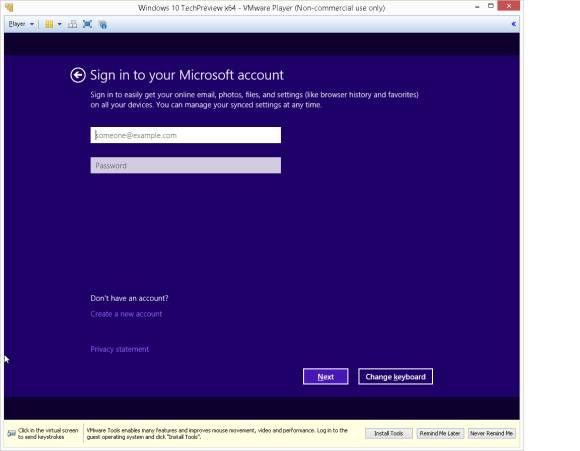Click the back arrow beside Sign in heading

pyautogui.click(x=78, y=75)
